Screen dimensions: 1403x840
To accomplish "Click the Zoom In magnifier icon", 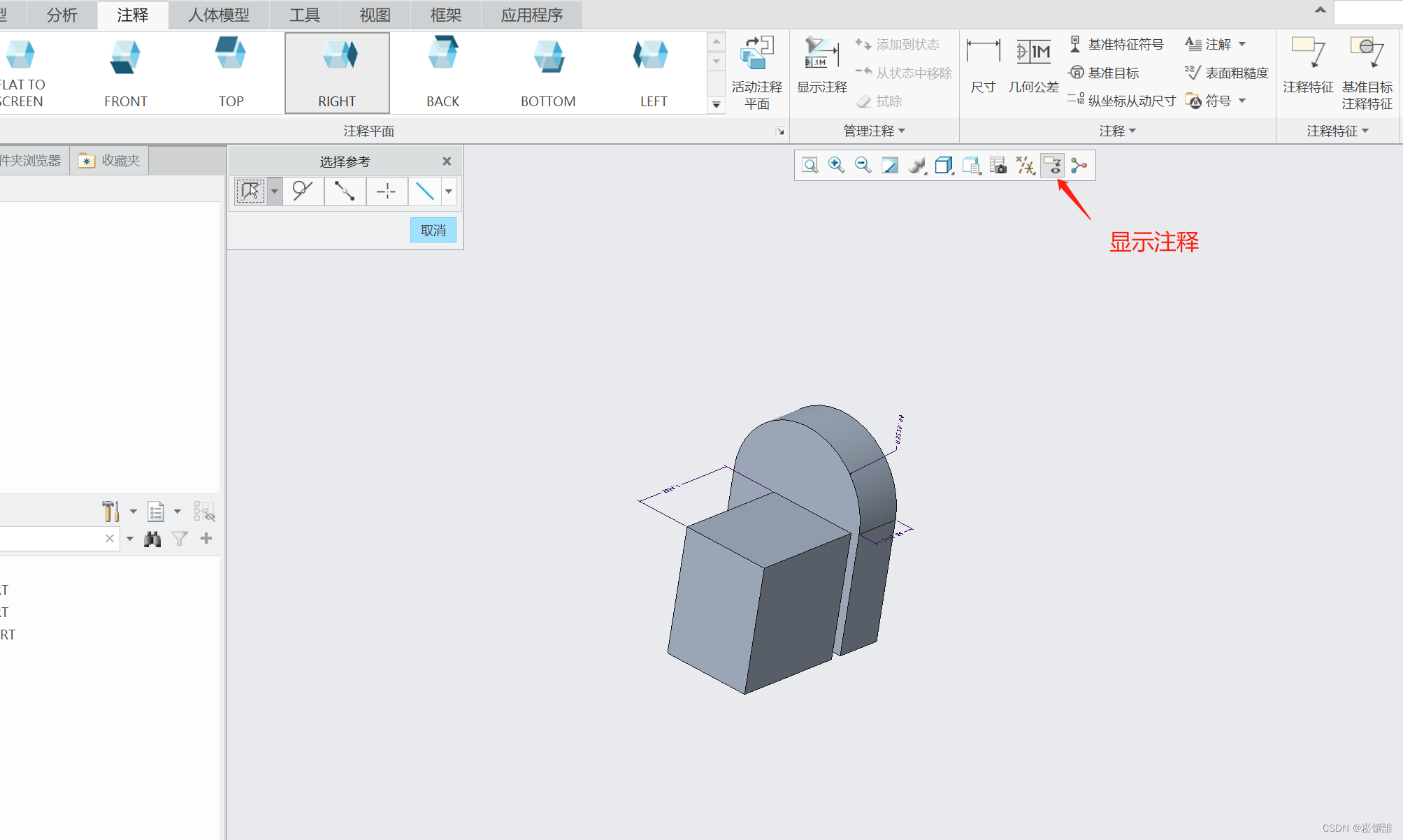I will (836, 166).
